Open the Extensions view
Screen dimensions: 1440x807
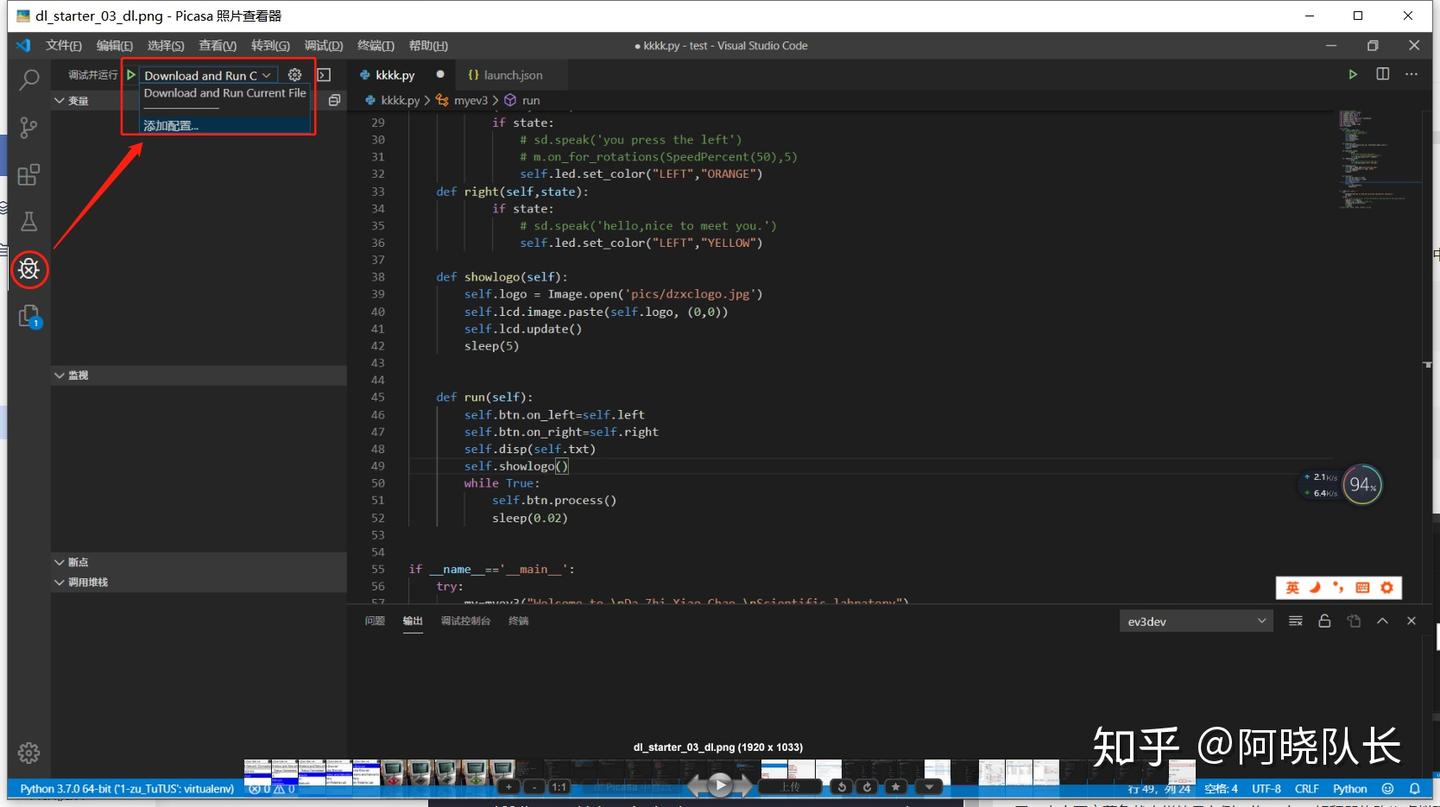pyautogui.click(x=29, y=174)
